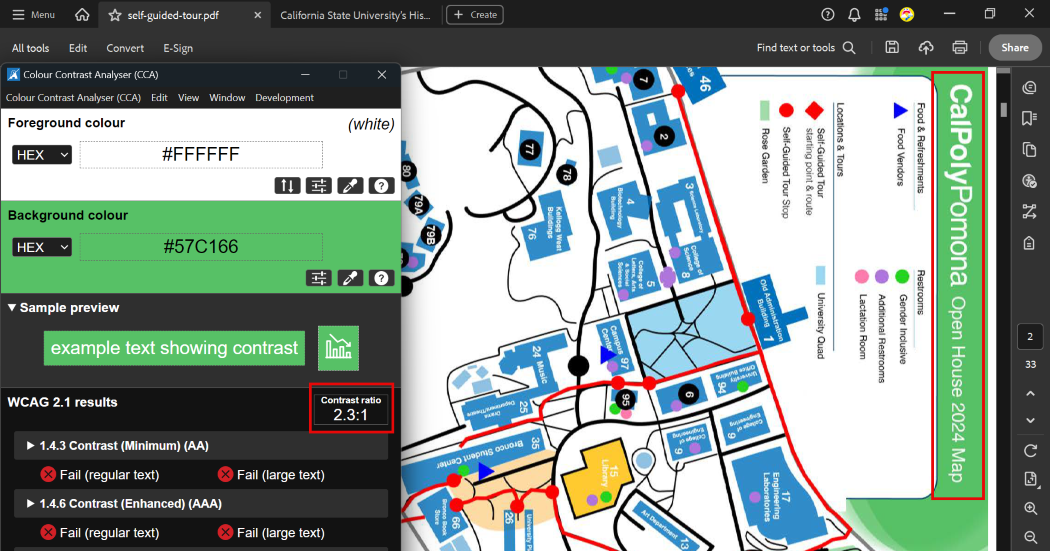Viewport: 1050px width, 551px height.
Task: Pick foreground colour with eyedropper
Action: [x=350, y=185]
